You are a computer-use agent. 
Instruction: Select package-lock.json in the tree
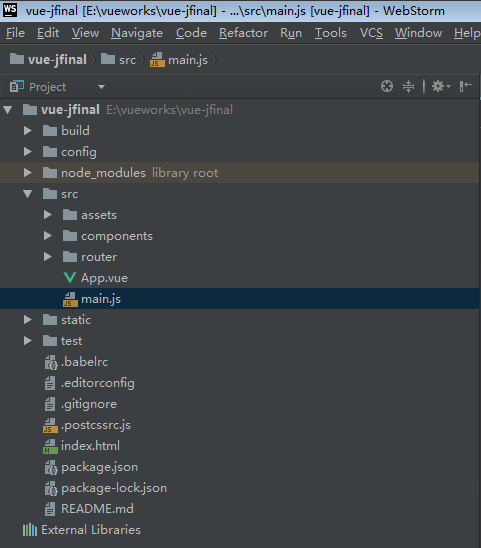point(114,488)
